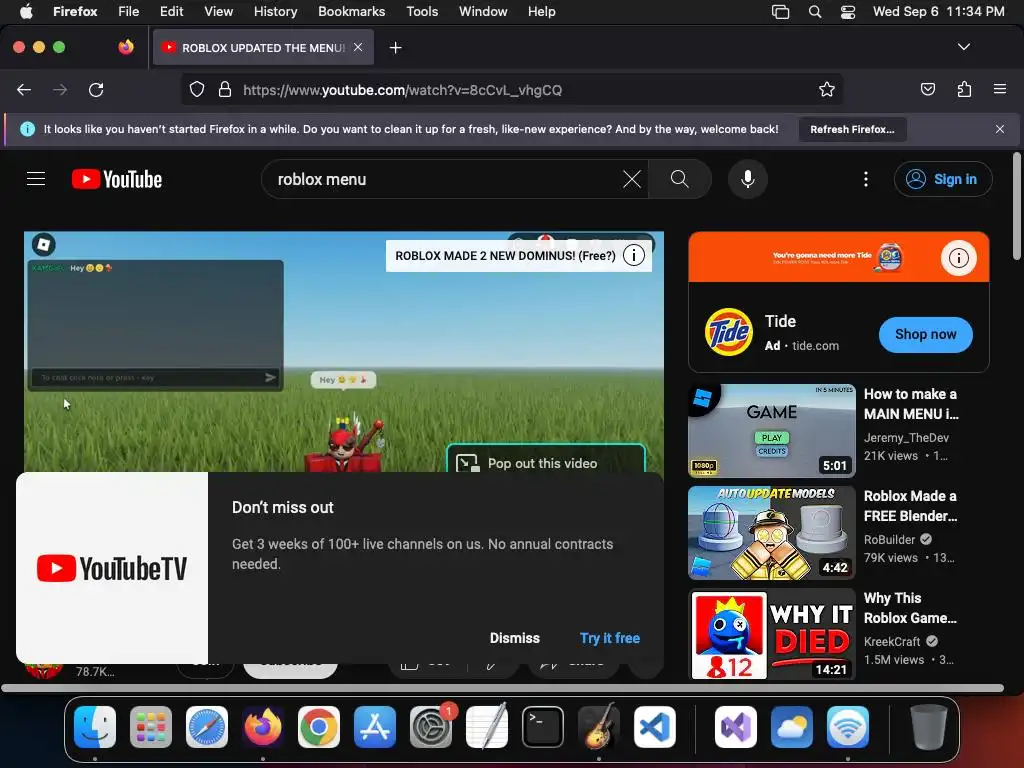The width and height of the screenshot is (1024, 768).
Task: Open the File menu
Action: click(128, 12)
